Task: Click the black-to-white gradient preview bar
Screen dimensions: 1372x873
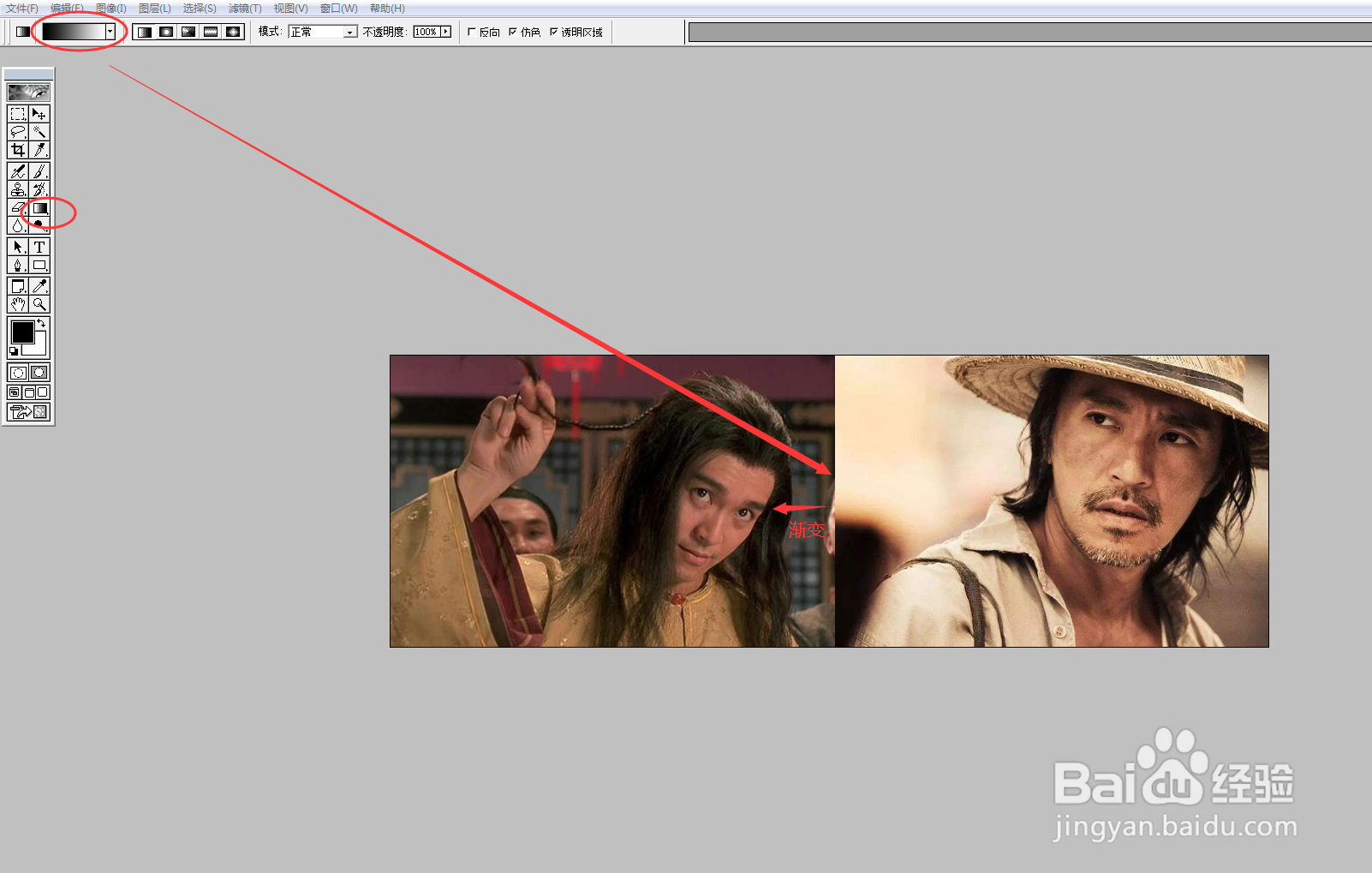Action: point(74,32)
